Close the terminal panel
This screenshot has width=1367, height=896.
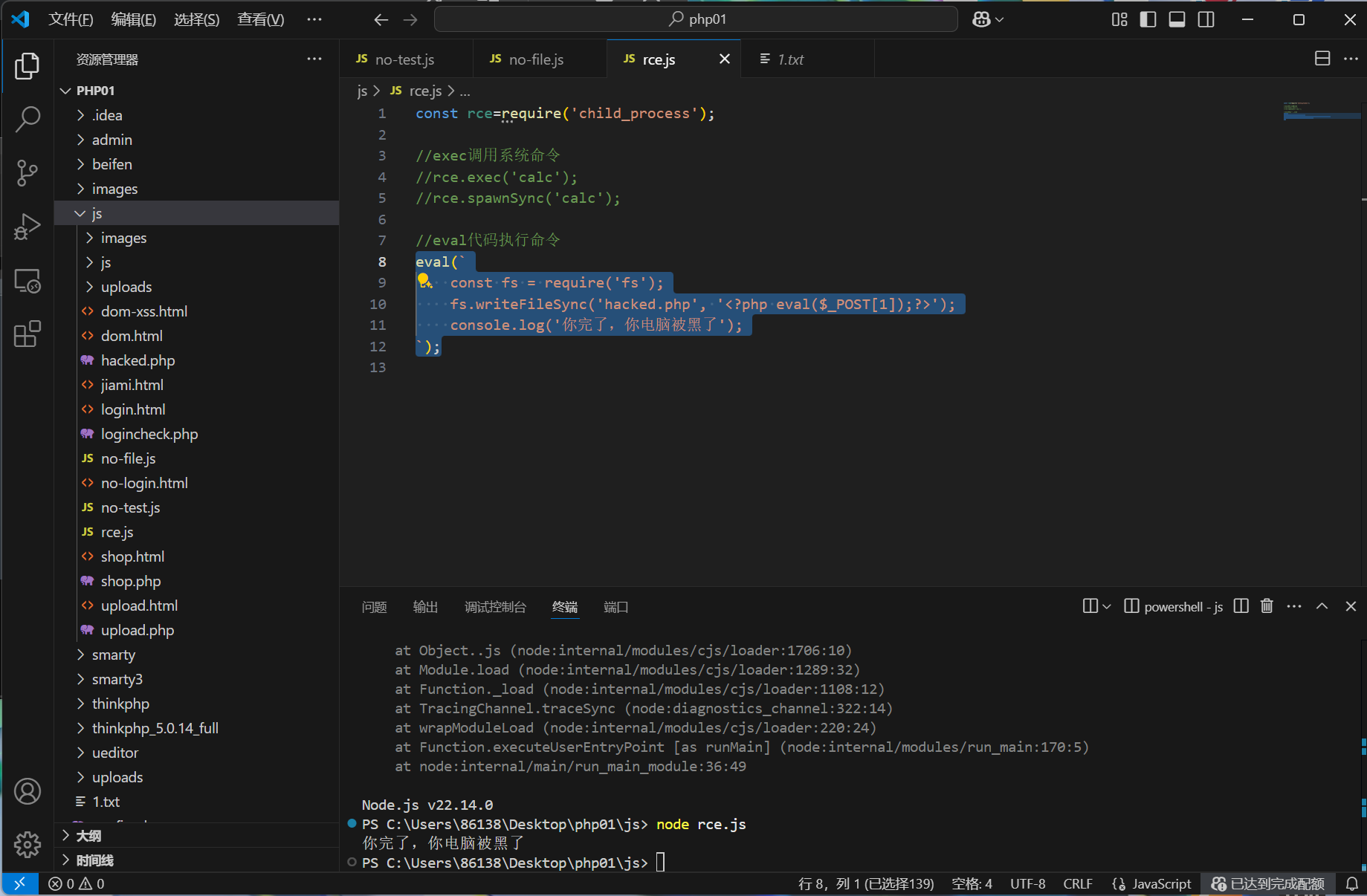(x=1351, y=606)
